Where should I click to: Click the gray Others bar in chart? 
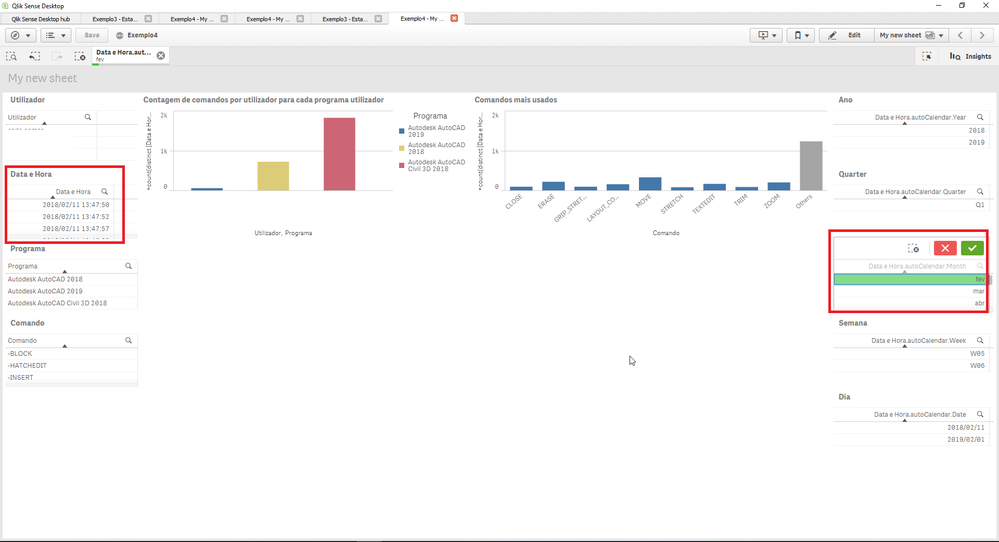(x=811, y=166)
